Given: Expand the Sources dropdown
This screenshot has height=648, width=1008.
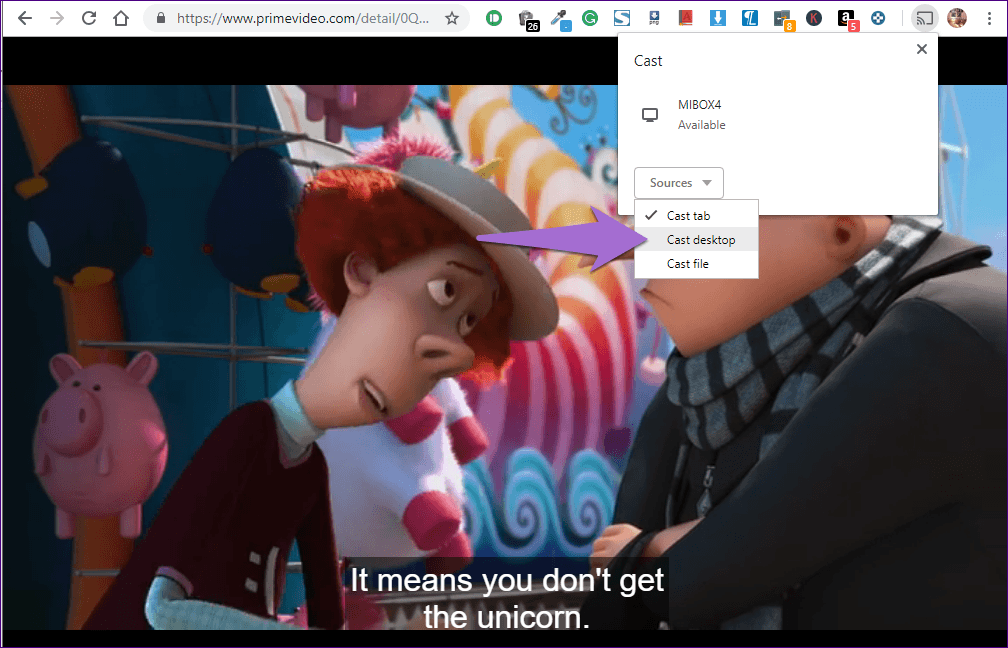Looking at the screenshot, I should pyautogui.click(x=679, y=183).
